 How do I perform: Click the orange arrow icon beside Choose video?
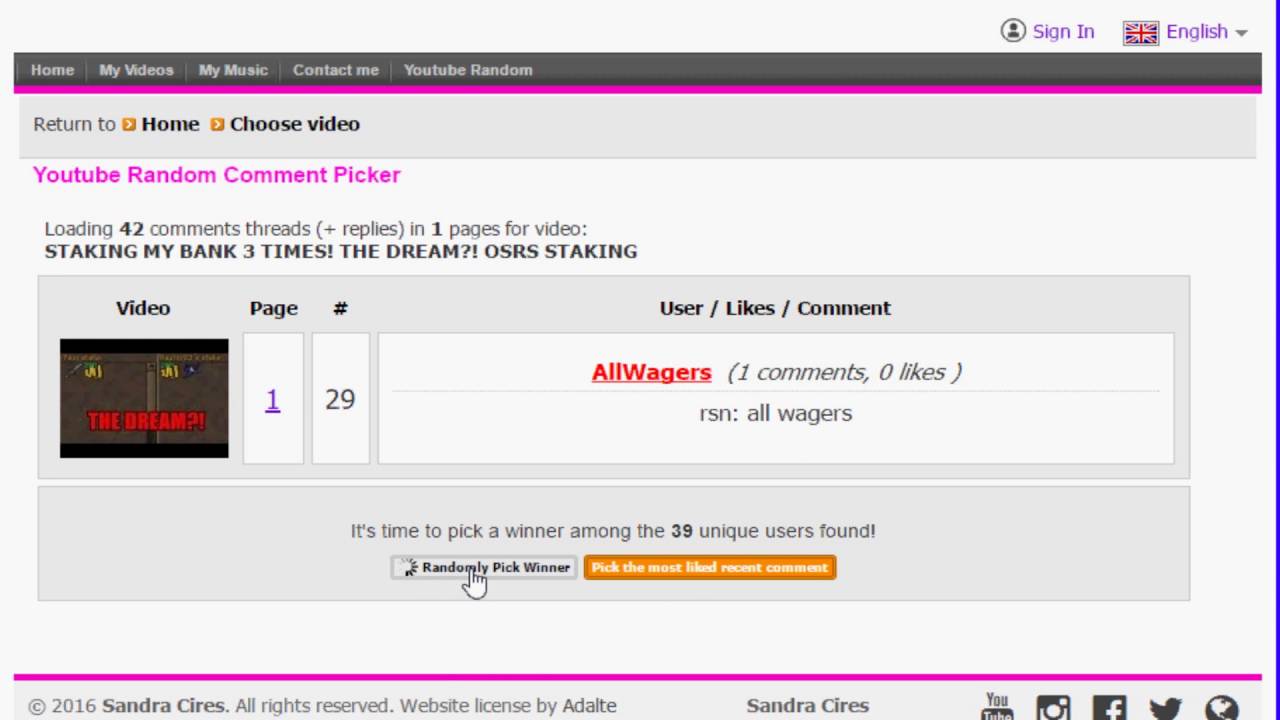[x=217, y=125]
